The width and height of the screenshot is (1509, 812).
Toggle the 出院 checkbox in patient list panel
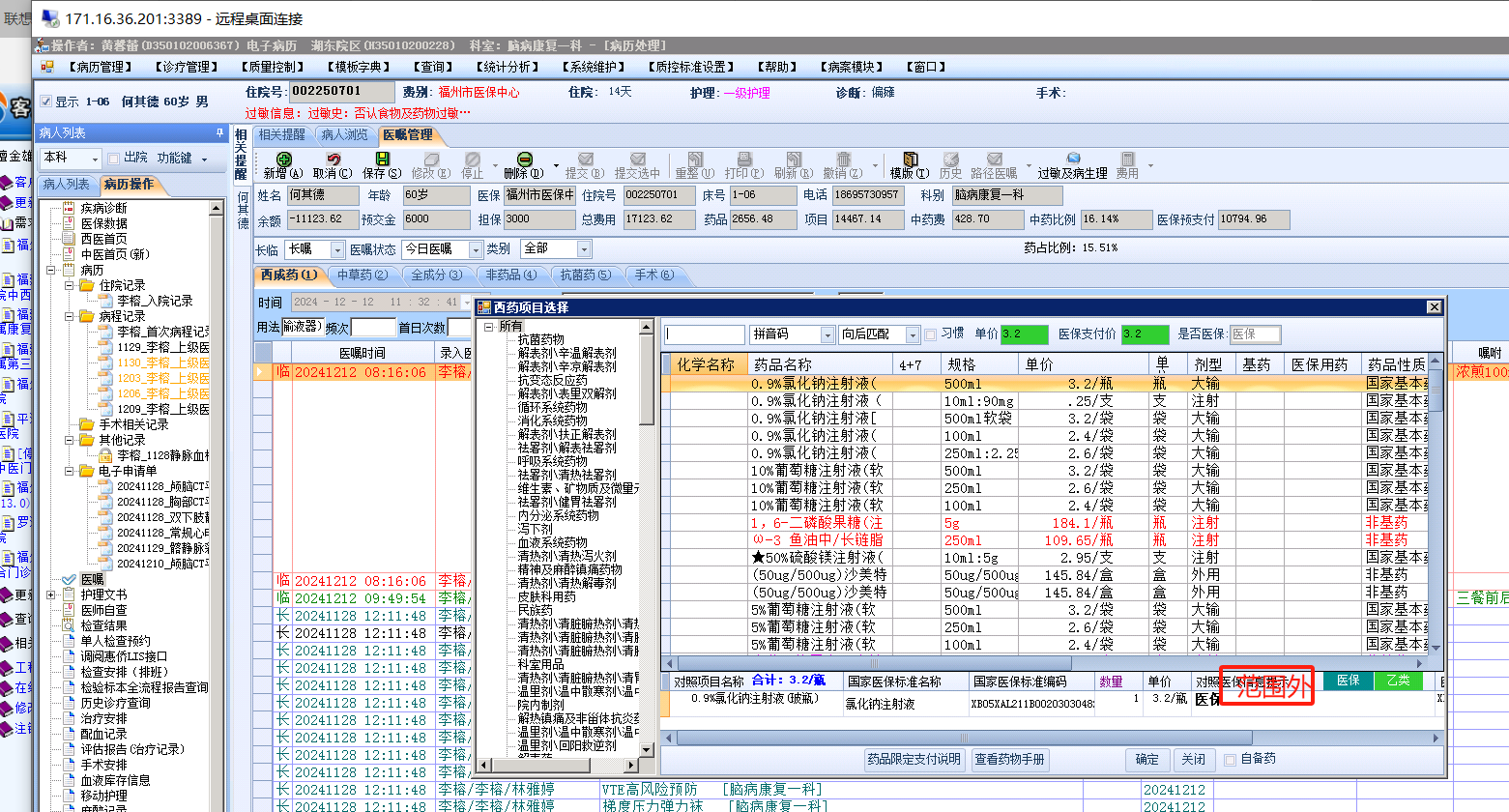[114, 158]
